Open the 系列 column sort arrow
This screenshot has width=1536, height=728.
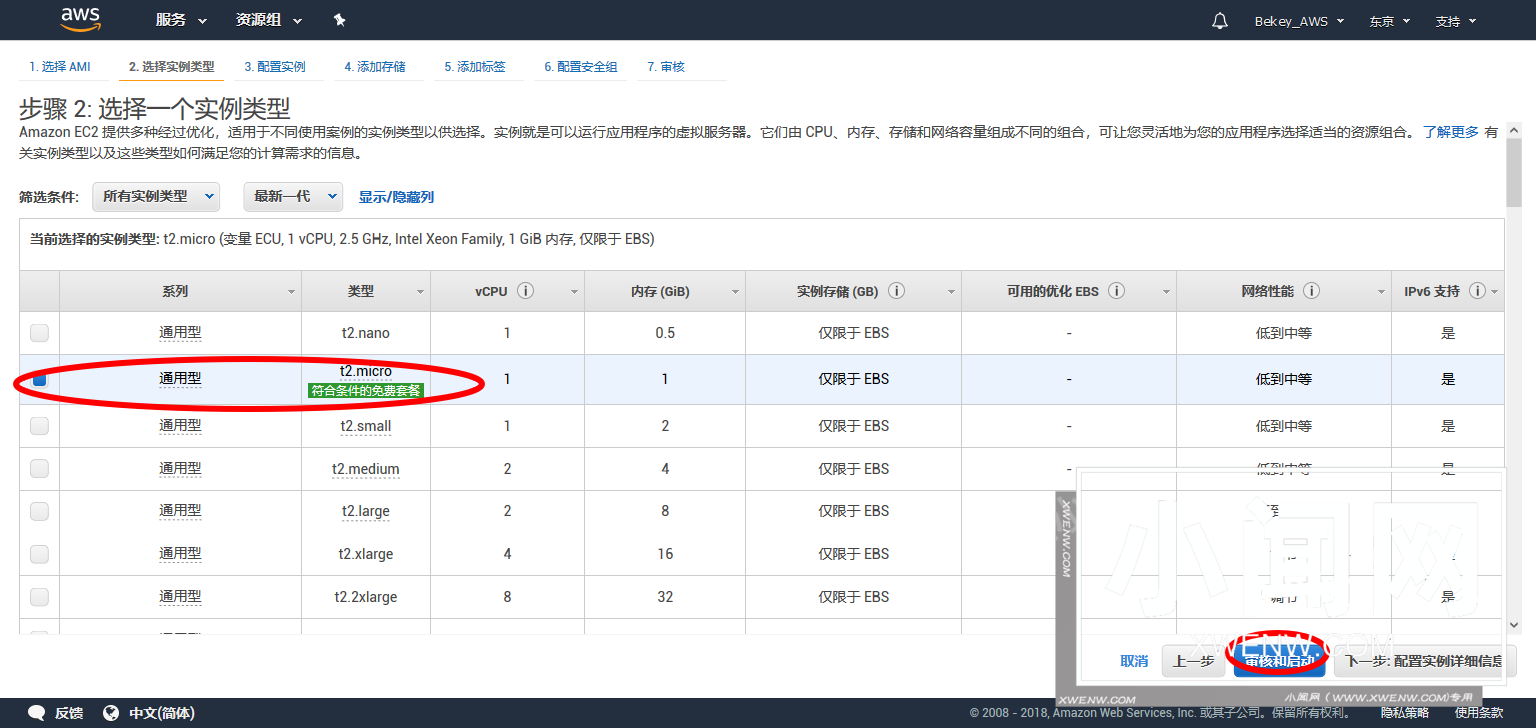[292, 292]
